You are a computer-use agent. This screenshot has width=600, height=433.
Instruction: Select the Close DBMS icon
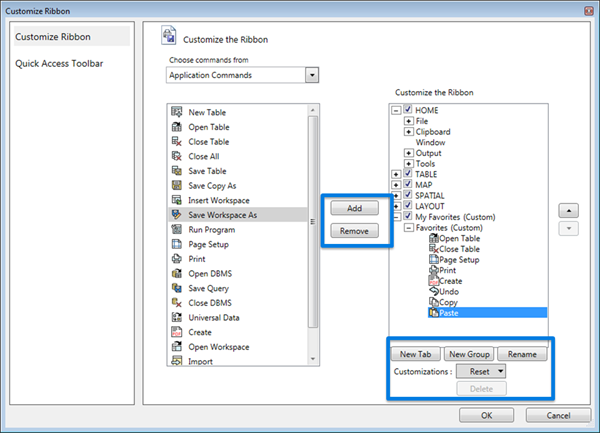click(x=176, y=303)
